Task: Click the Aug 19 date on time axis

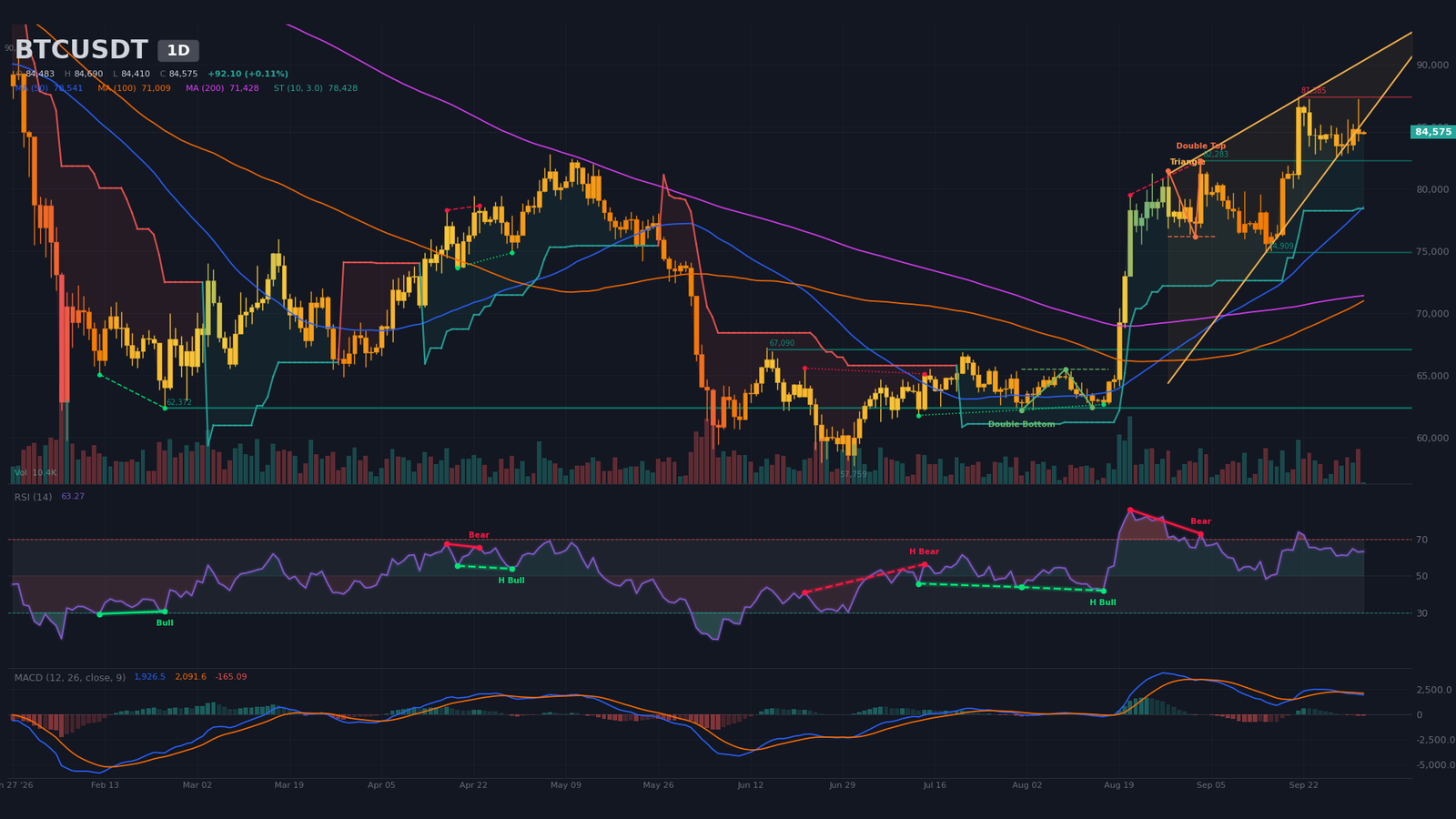Action: (x=1119, y=784)
